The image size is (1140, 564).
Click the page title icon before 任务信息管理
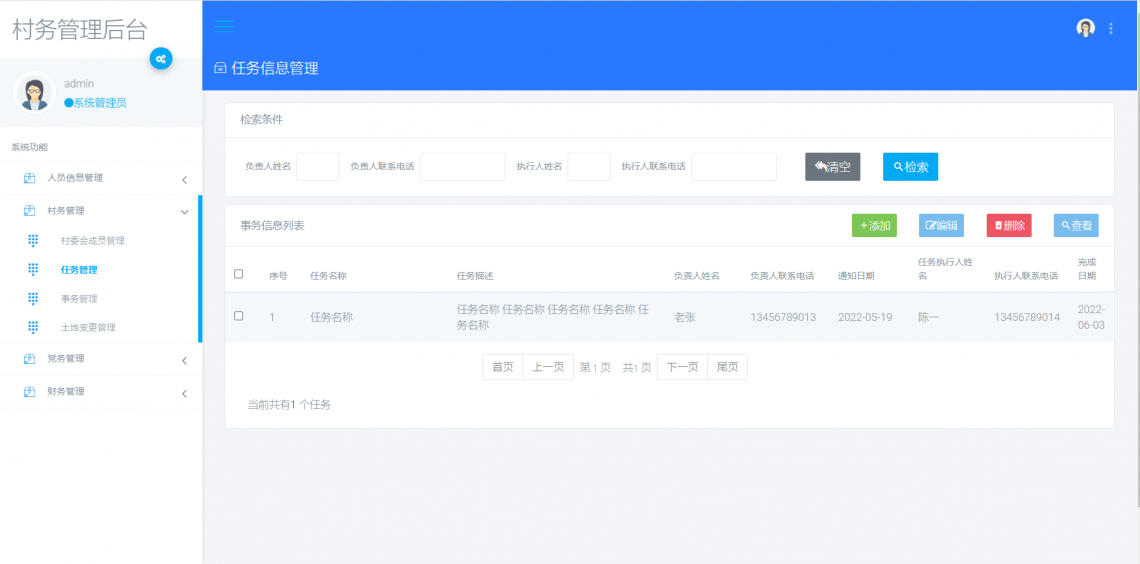(x=220, y=69)
